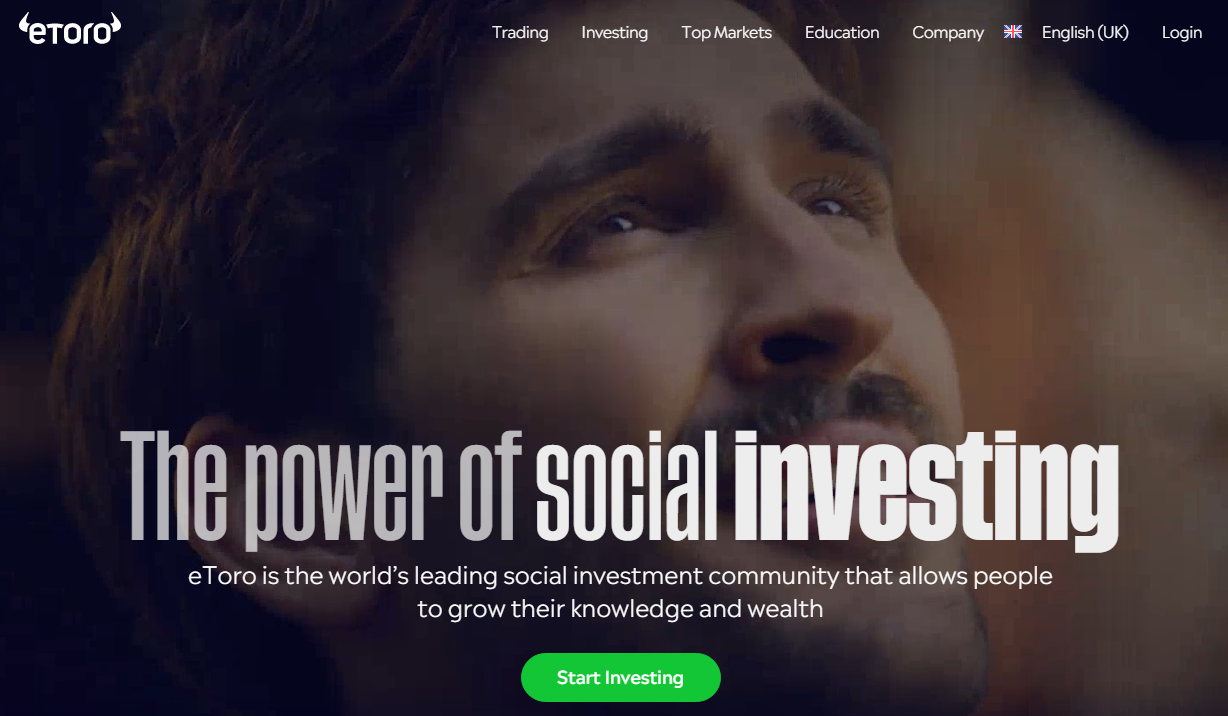Go to the Login page
The height and width of the screenshot is (716, 1228).
tap(1182, 32)
